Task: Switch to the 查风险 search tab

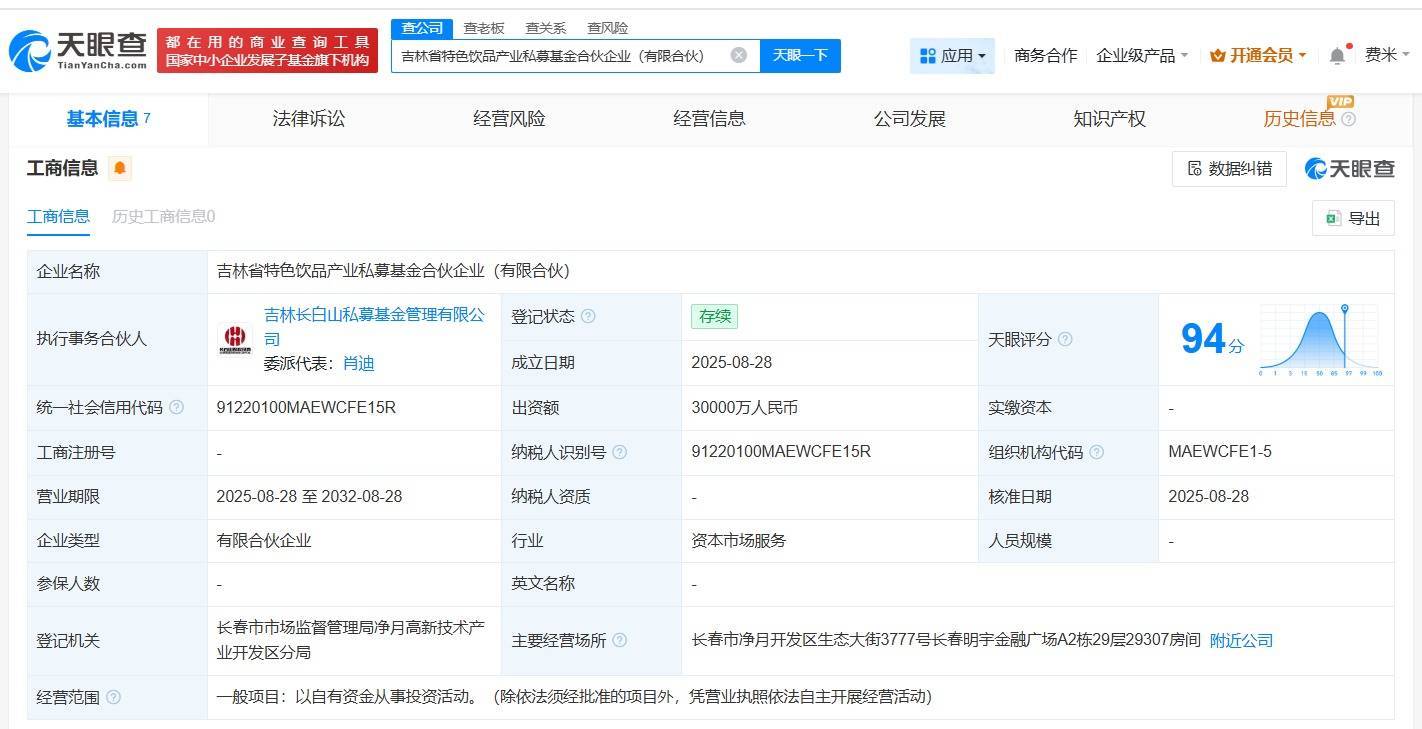Action: (x=608, y=28)
